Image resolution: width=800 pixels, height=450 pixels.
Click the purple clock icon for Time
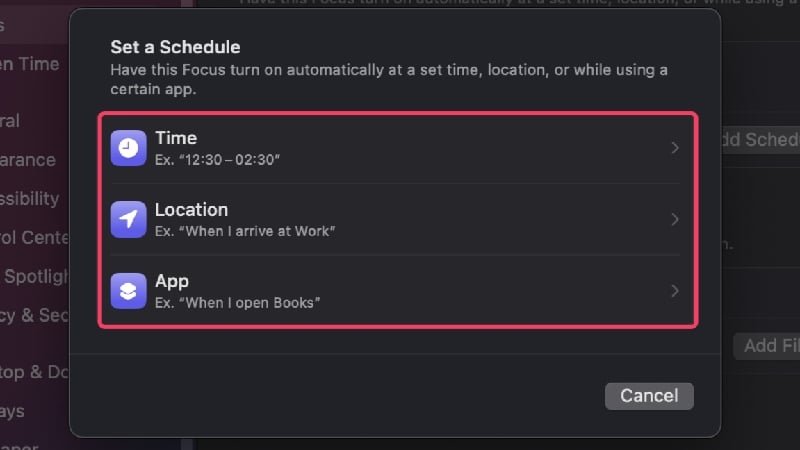click(x=128, y=147)
